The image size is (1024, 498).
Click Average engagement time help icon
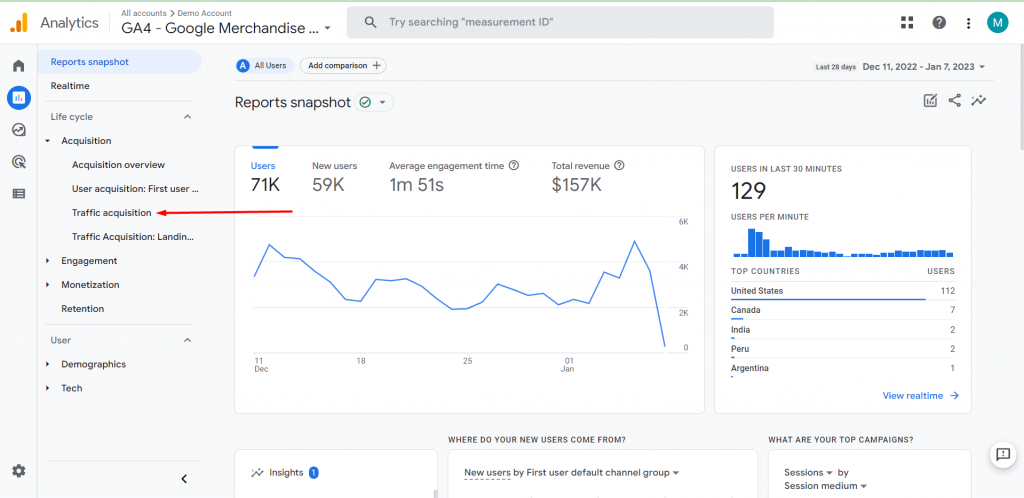click(513, 166)
